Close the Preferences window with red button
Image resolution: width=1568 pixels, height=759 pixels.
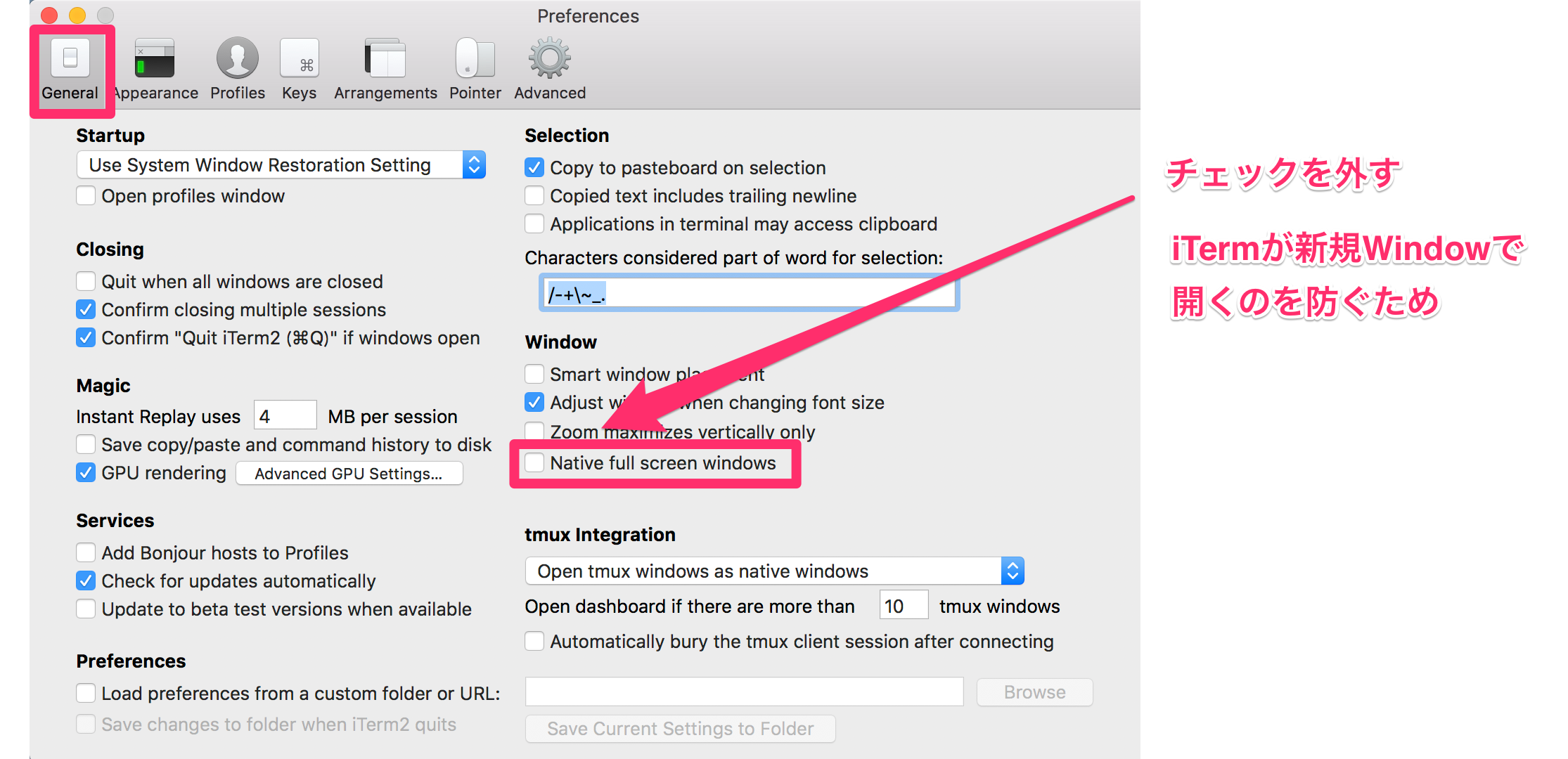point(49,15)
